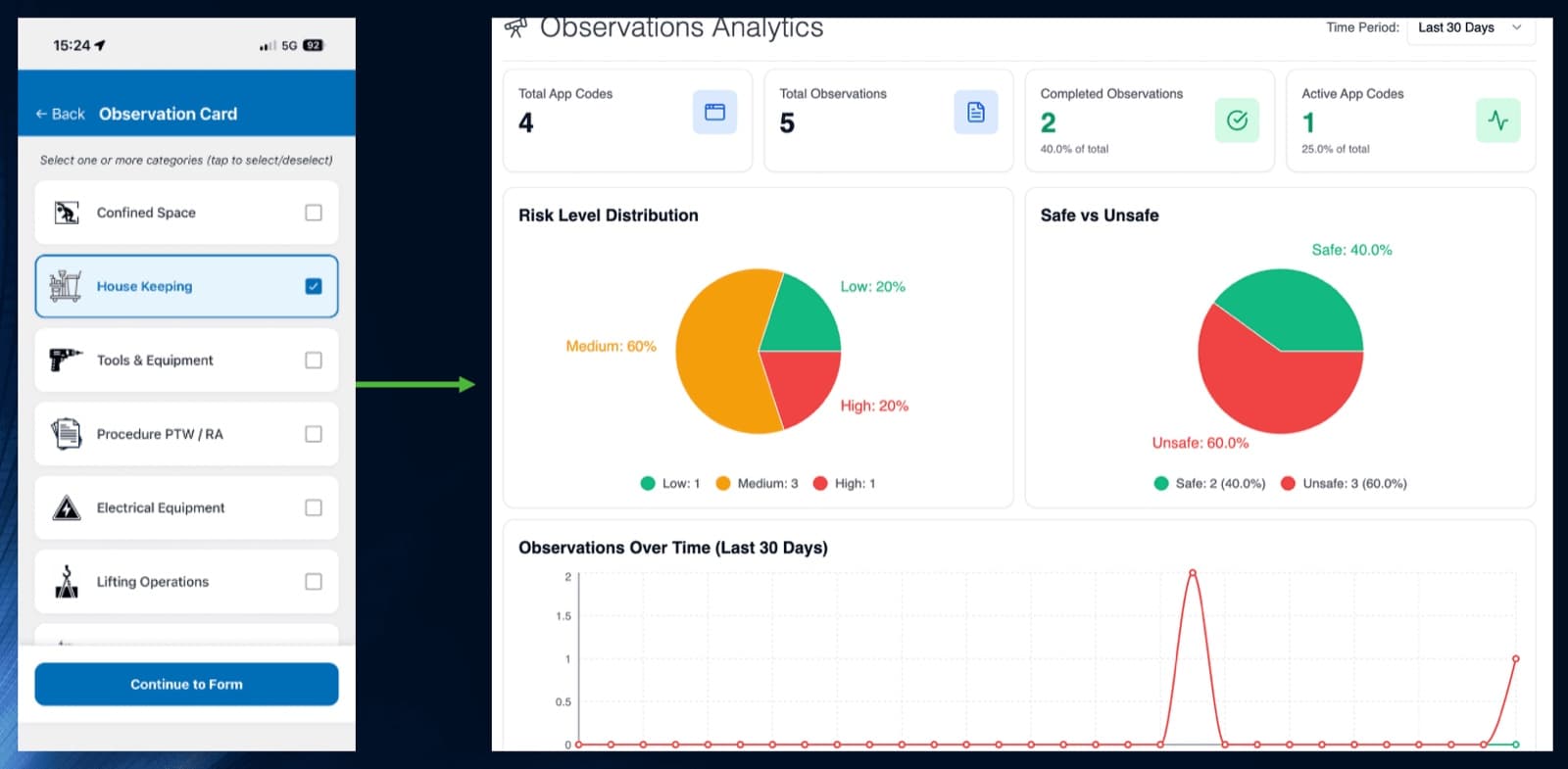Click the peak data point on the observations line chart
1568x769 pixels.
pos(1192,572)
